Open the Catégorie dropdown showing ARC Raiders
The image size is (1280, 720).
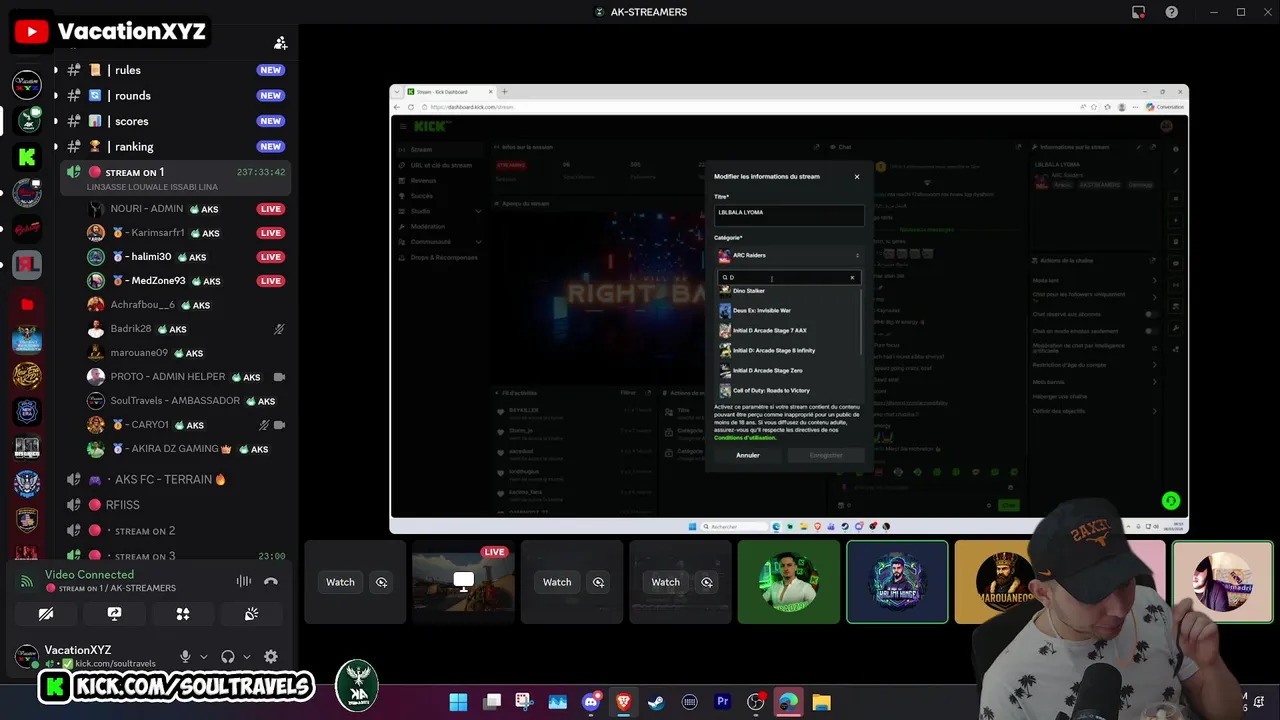coord(789,255)
